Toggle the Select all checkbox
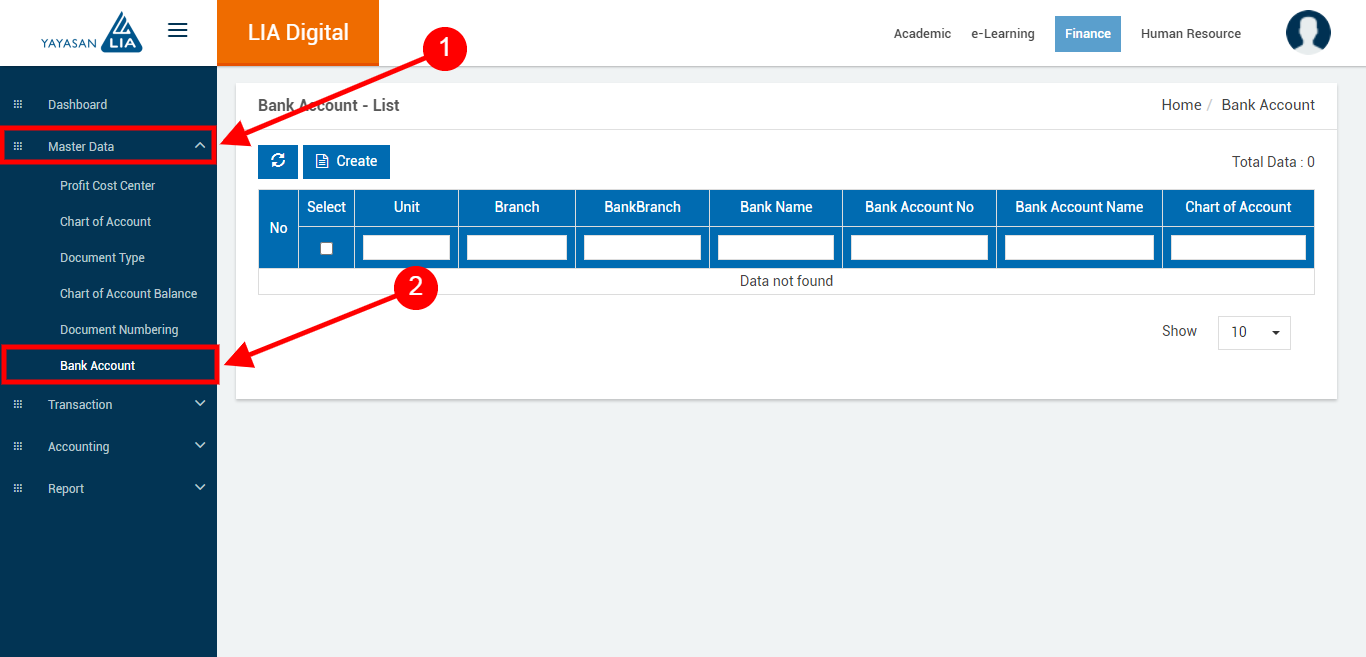Viewport: 1366px width, 657px height. (x=326, y=248)
